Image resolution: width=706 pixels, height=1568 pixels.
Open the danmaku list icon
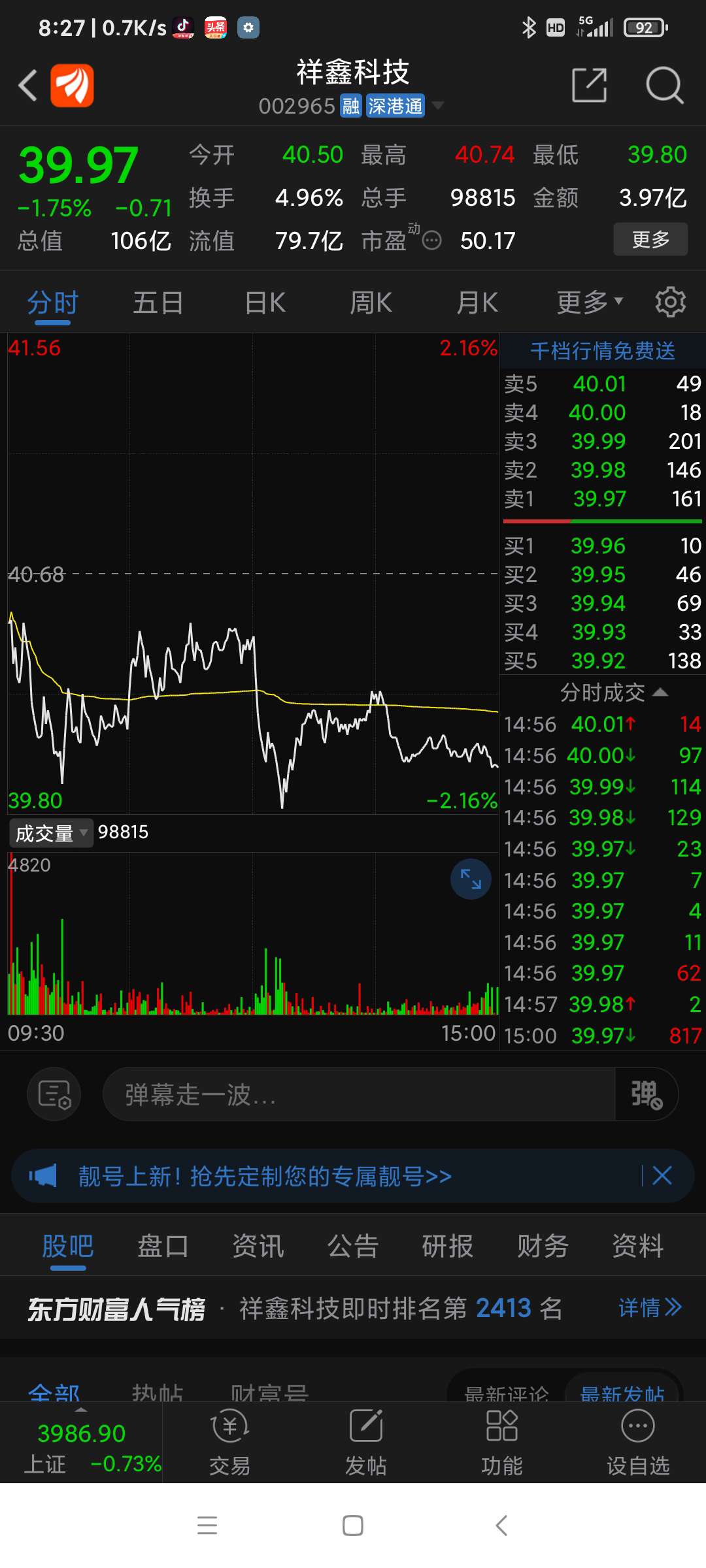point(54,1094)
